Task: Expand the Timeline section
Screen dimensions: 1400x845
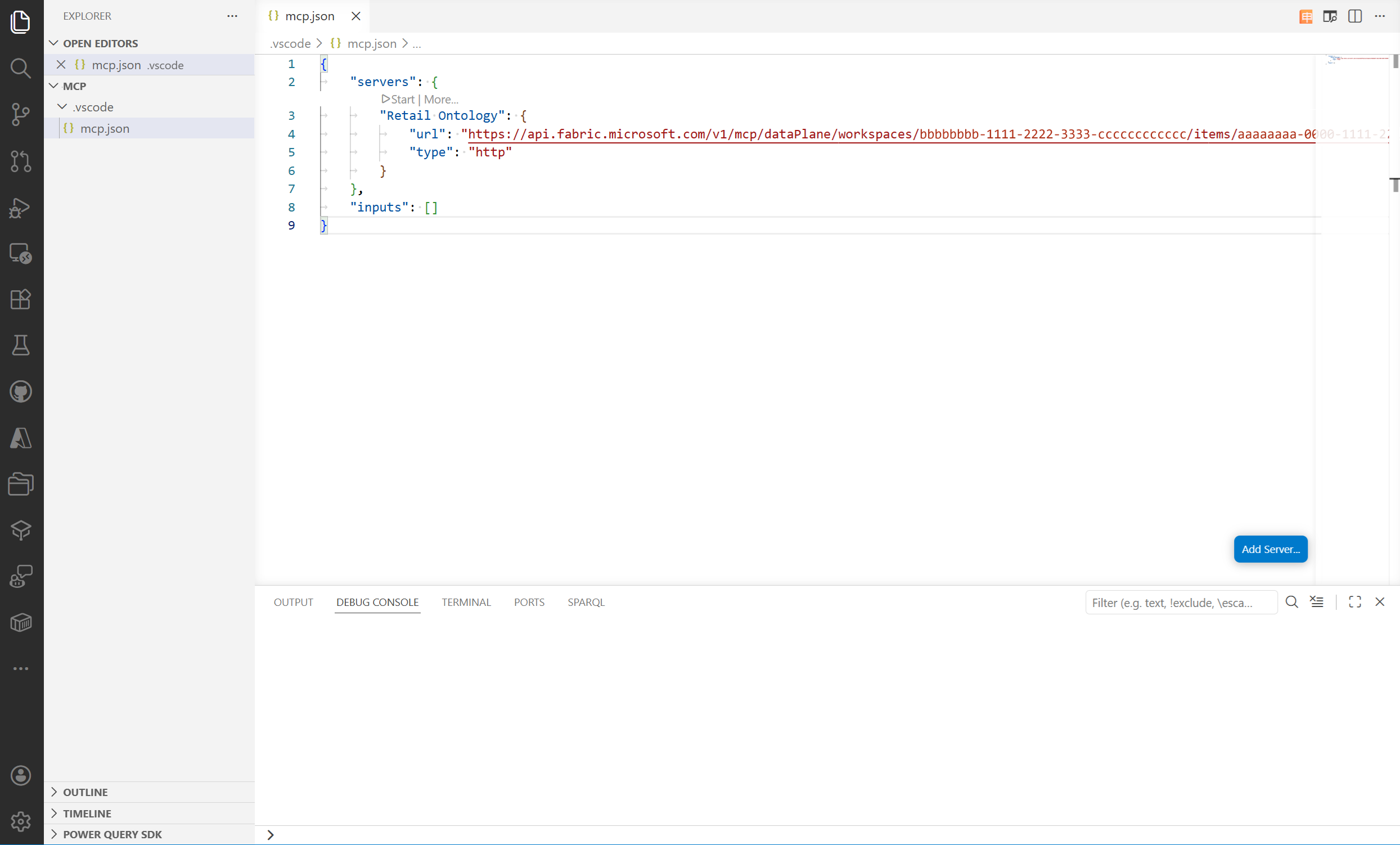Action: [53, 813]
